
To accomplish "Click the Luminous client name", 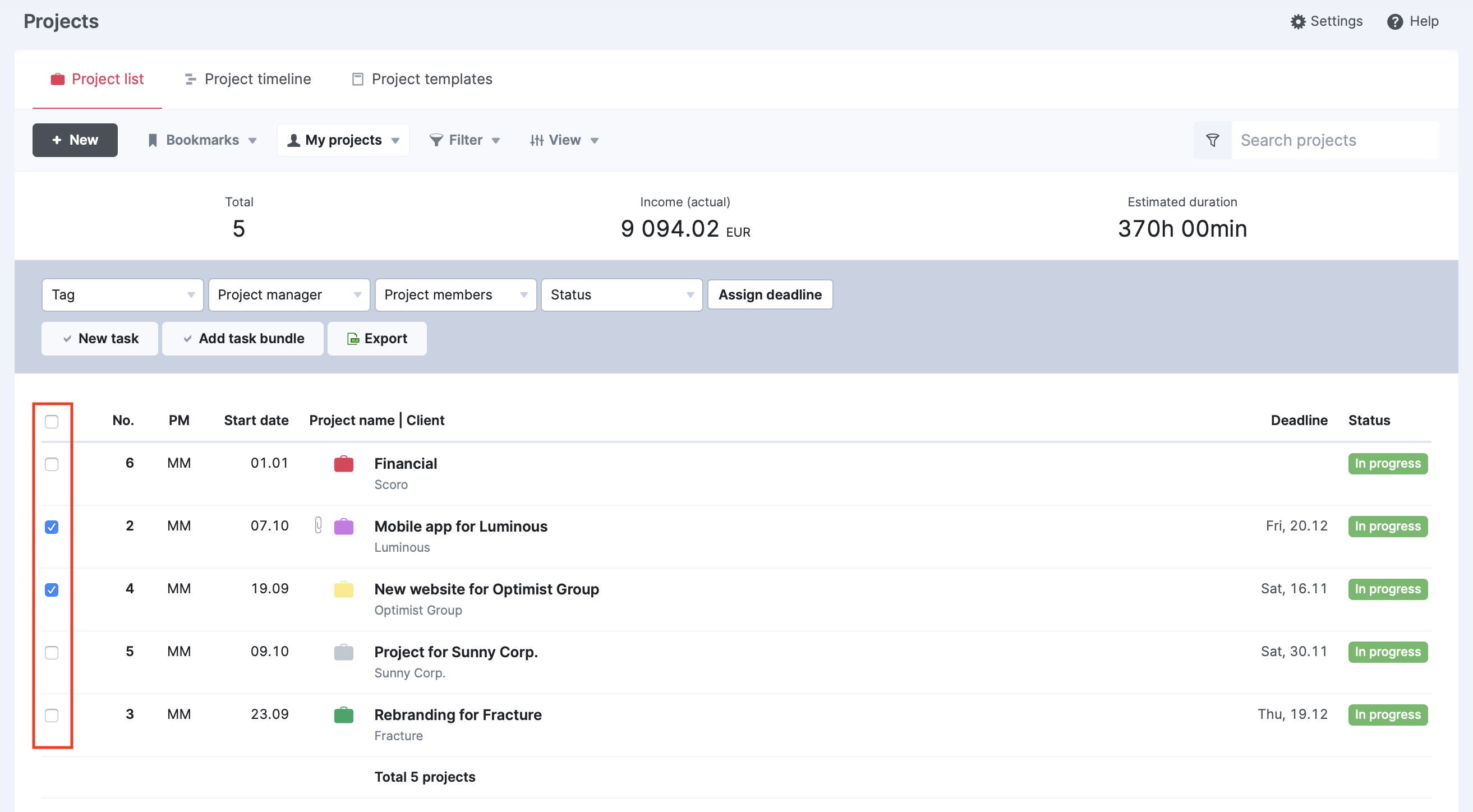I will [x=402, y=548].
